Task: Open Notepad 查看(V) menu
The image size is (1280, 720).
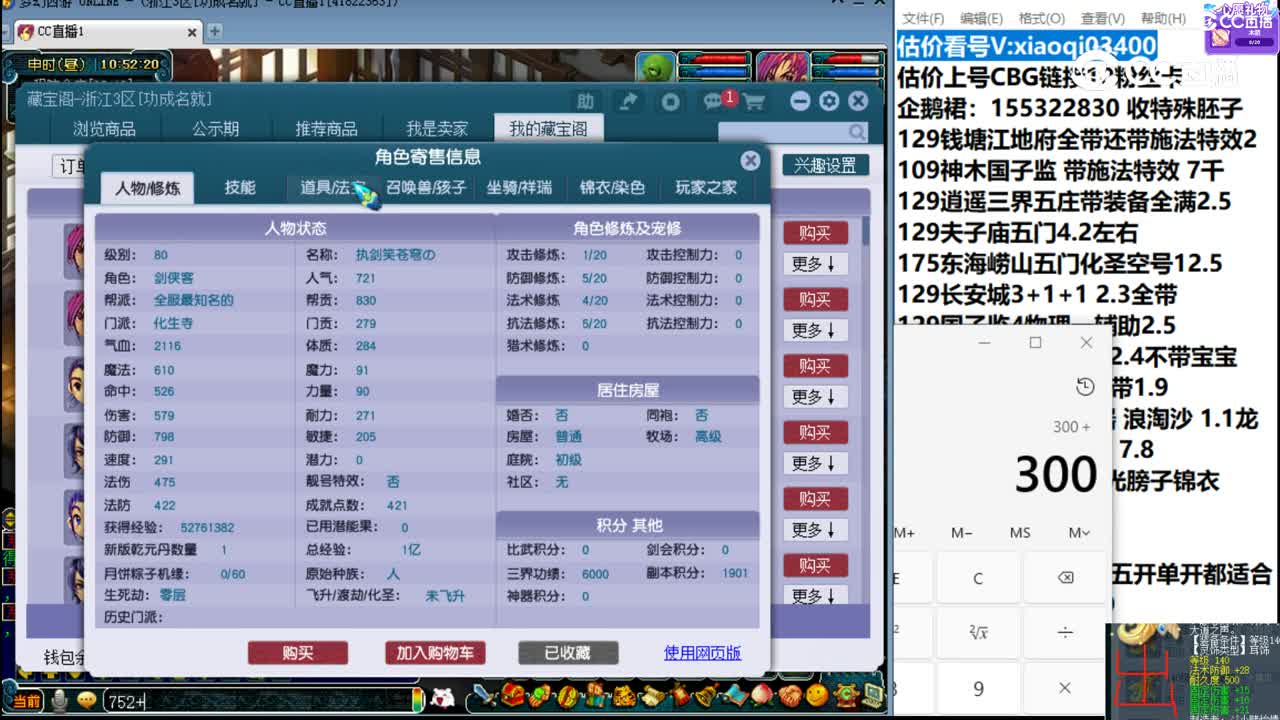Action: 1102,18
